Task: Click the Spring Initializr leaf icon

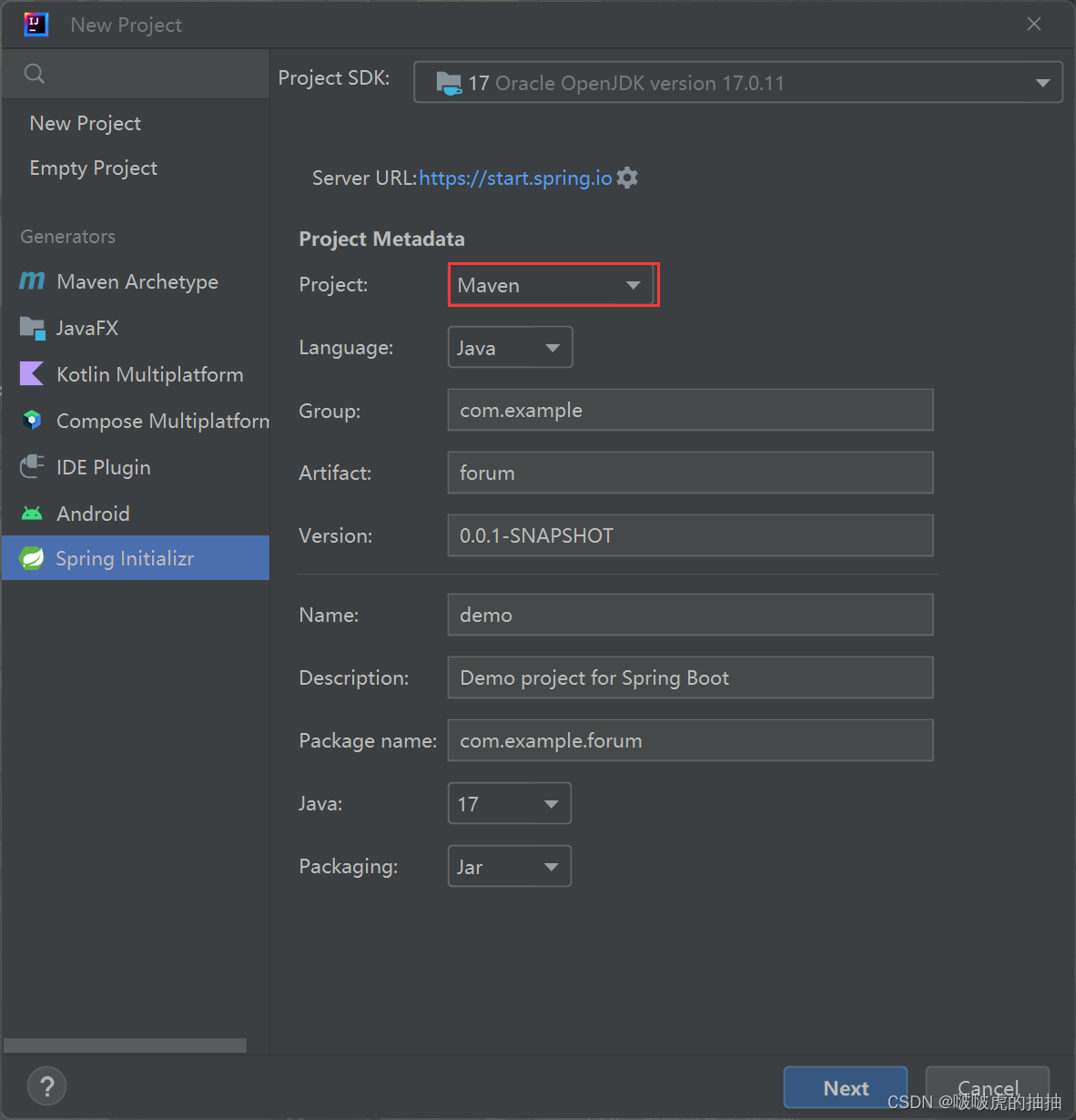Action: [32, 558]
